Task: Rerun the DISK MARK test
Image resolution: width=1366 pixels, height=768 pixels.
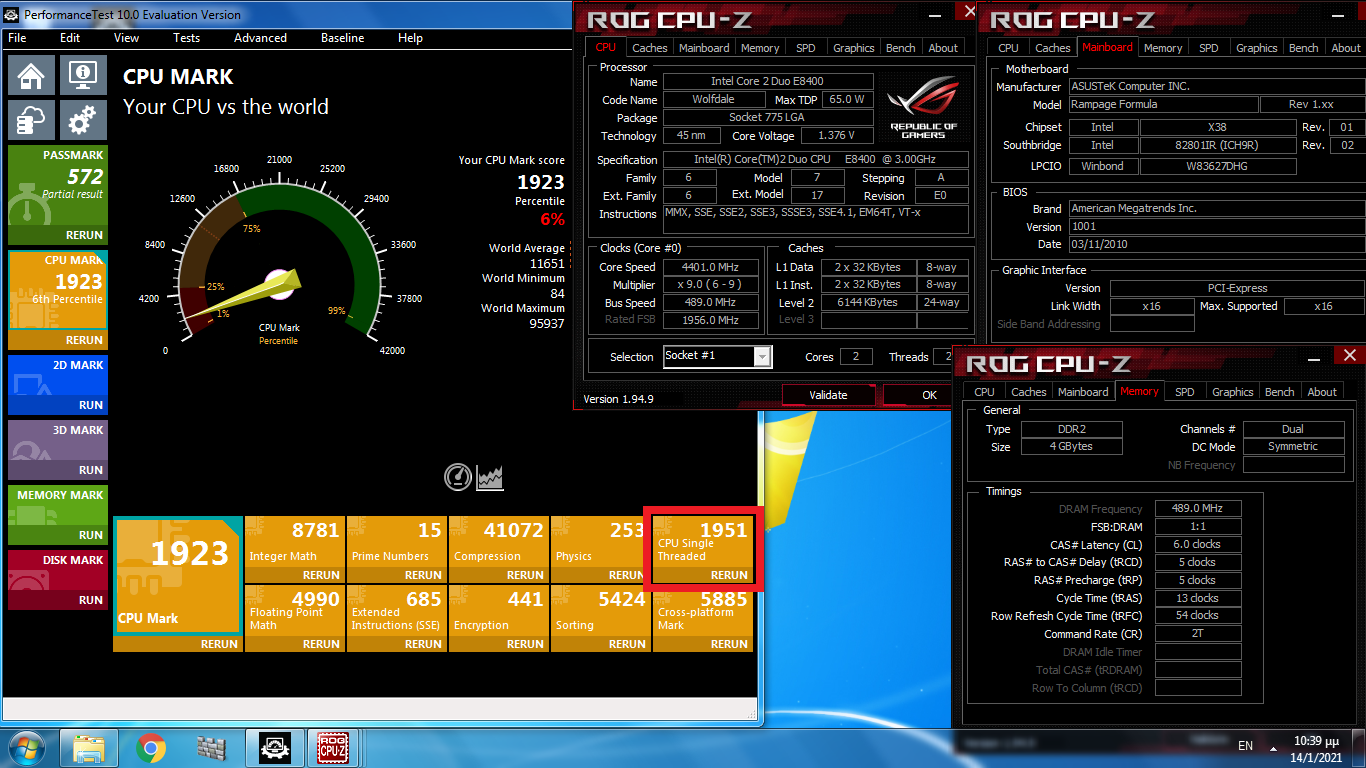Action: [91, 600]
